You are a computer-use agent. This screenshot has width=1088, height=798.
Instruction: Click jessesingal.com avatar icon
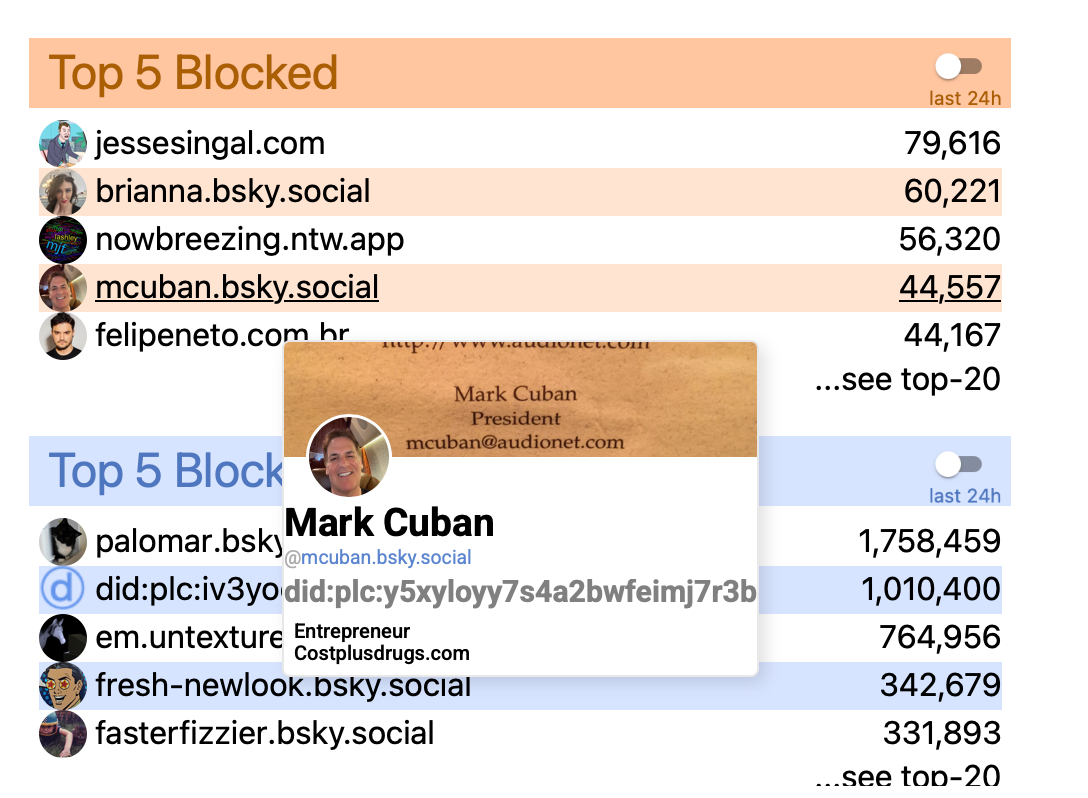point(63,144)
